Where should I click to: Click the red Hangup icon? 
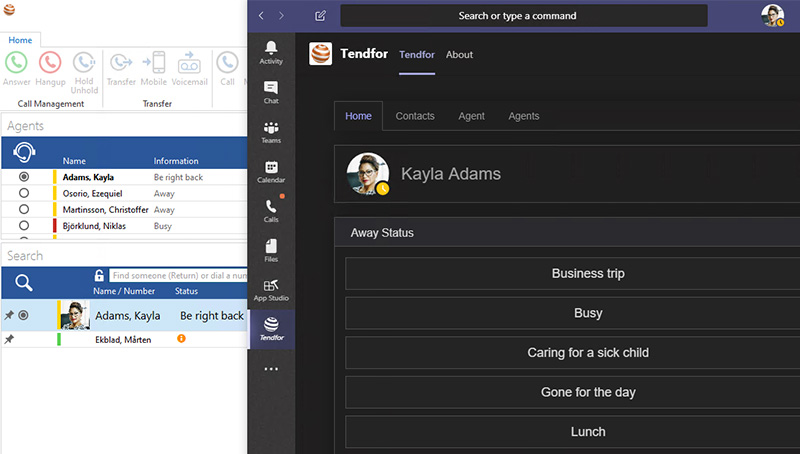pos(50,63)
